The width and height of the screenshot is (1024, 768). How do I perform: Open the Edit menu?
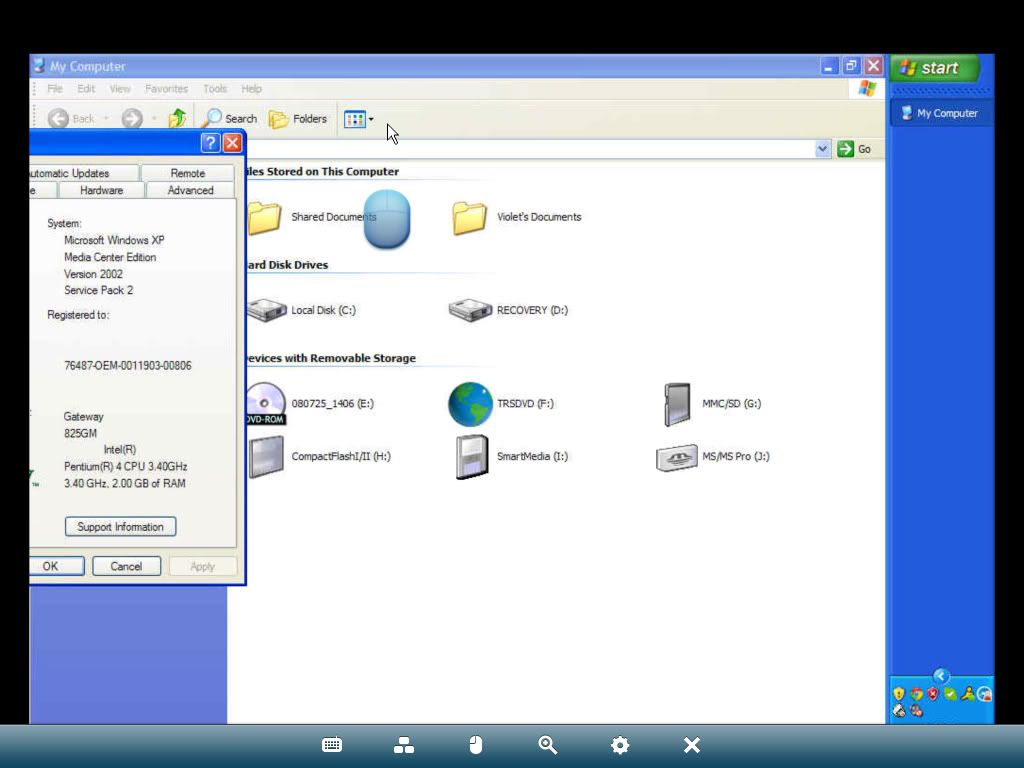86,89
